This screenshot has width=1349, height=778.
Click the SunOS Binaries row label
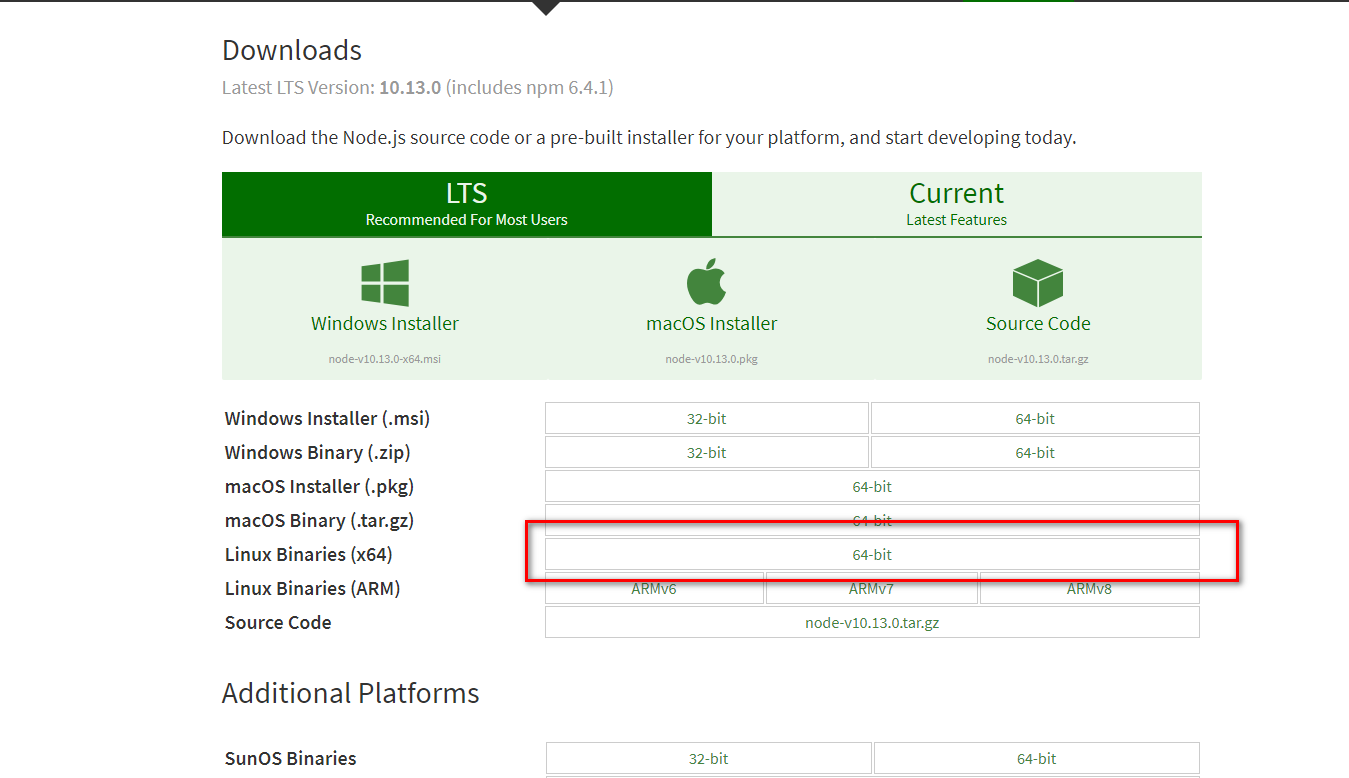(290, 759)
